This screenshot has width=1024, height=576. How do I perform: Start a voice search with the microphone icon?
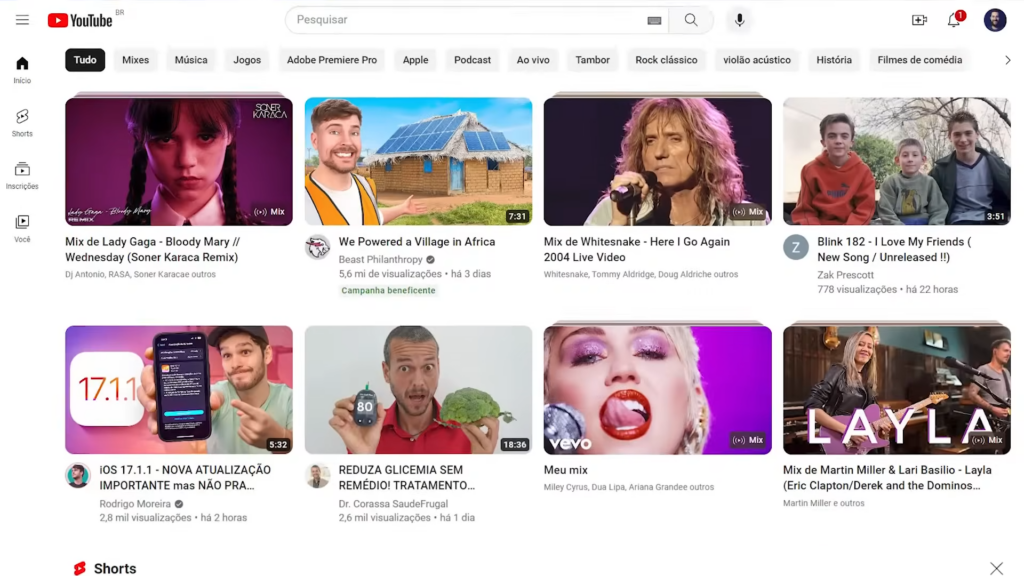coord(738,19)
